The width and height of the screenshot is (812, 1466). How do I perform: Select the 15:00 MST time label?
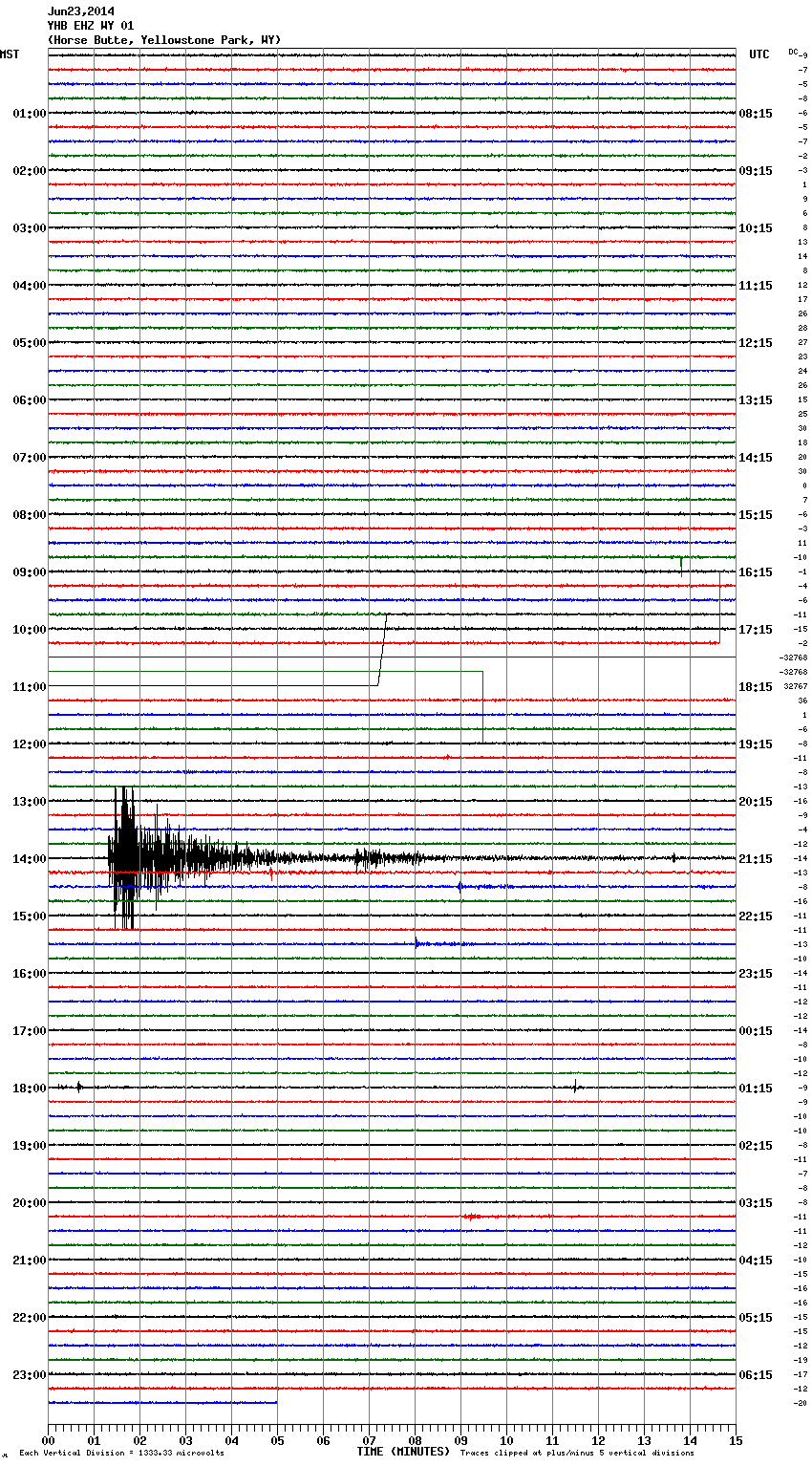pos(29,916)
